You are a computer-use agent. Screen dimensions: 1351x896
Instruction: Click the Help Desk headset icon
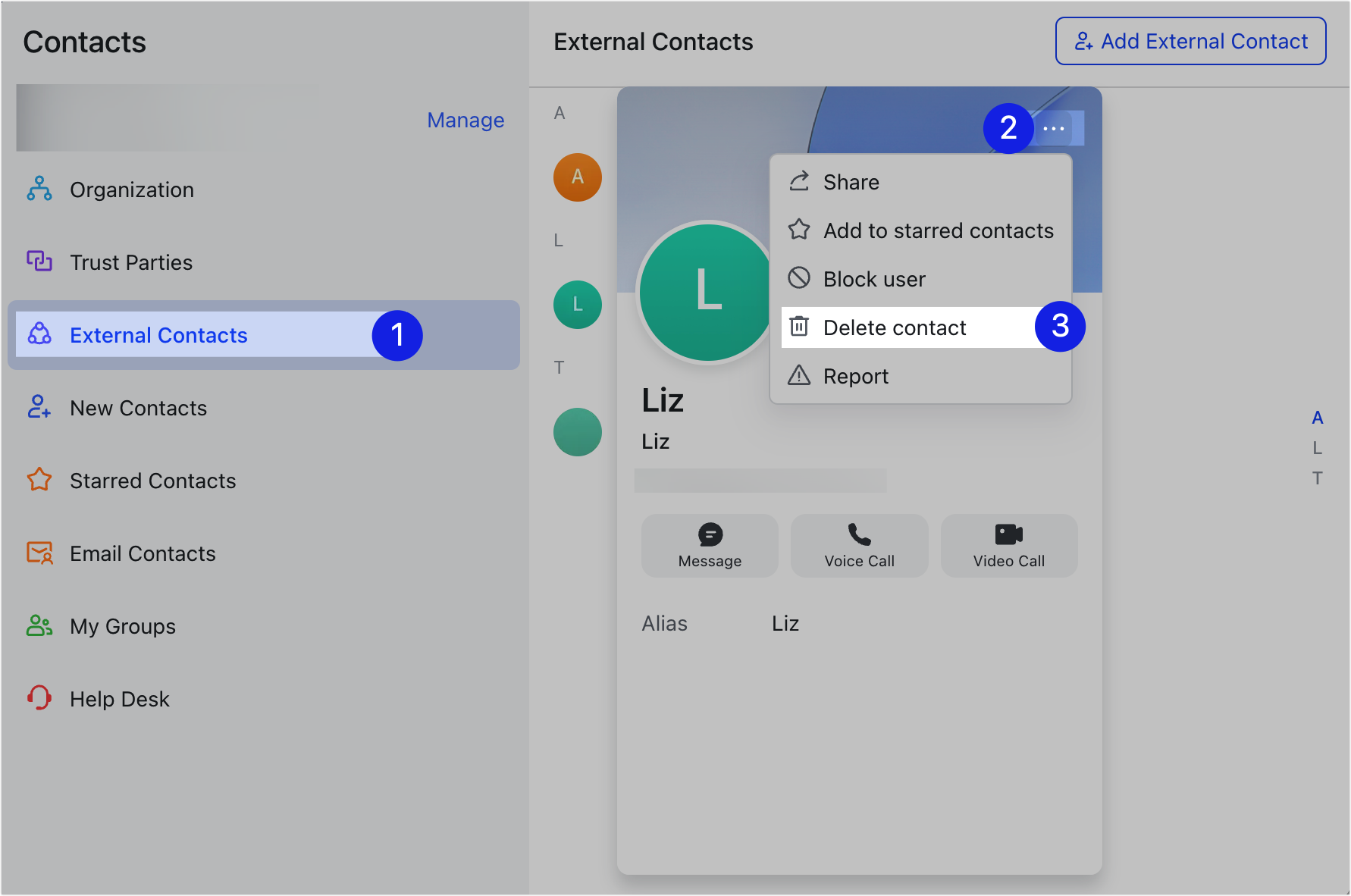[x=39, y=698]
